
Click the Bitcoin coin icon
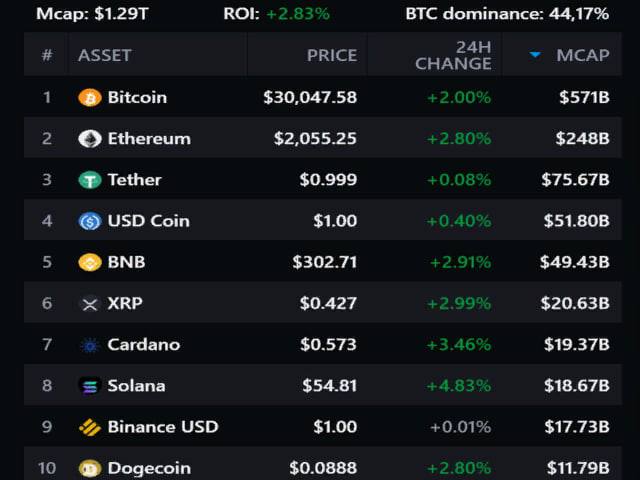pyautogui.click(x=90, y=98)
